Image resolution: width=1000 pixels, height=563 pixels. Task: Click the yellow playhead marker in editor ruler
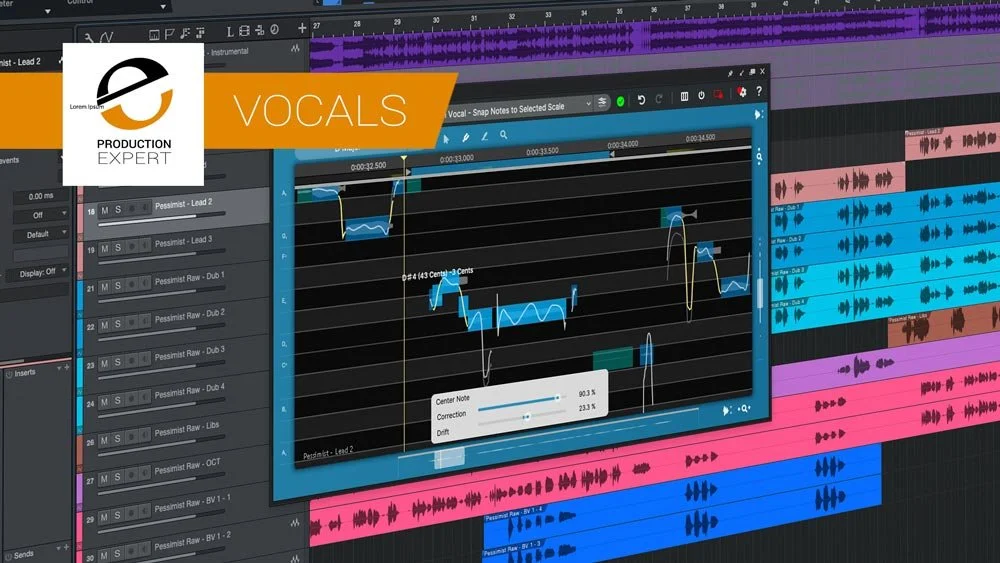point(404,157)
